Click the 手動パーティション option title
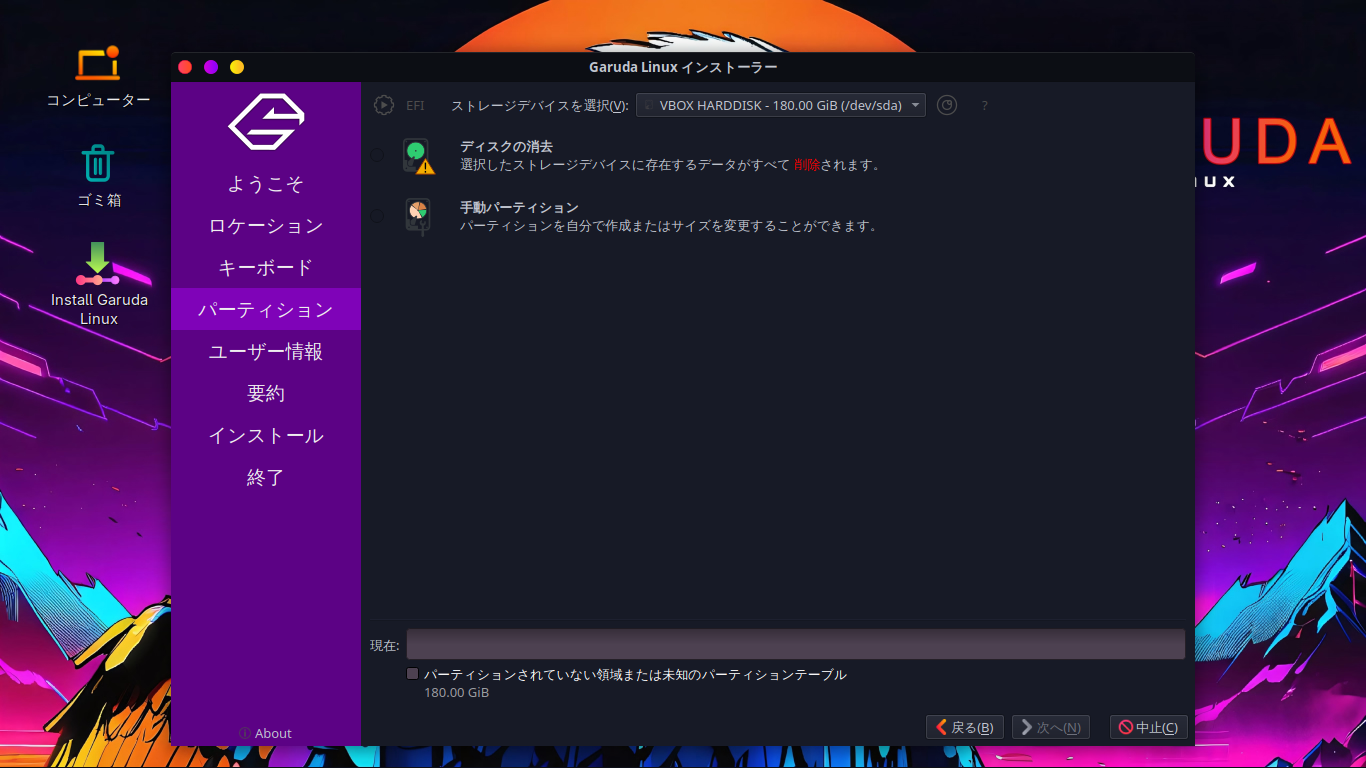 click(x=519, y=207)
